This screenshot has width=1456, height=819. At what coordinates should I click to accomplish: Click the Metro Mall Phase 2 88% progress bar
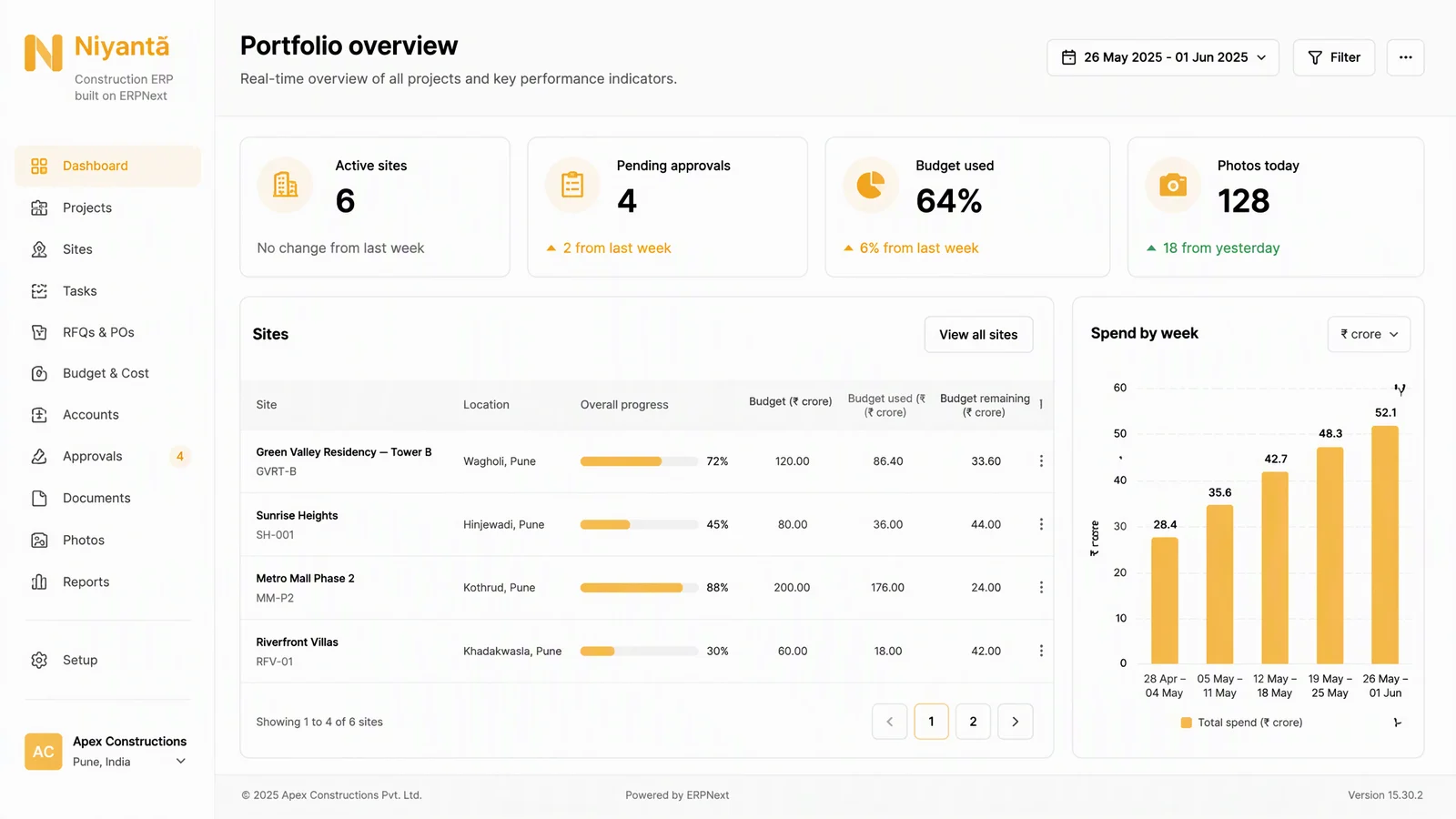pos(639,588)
